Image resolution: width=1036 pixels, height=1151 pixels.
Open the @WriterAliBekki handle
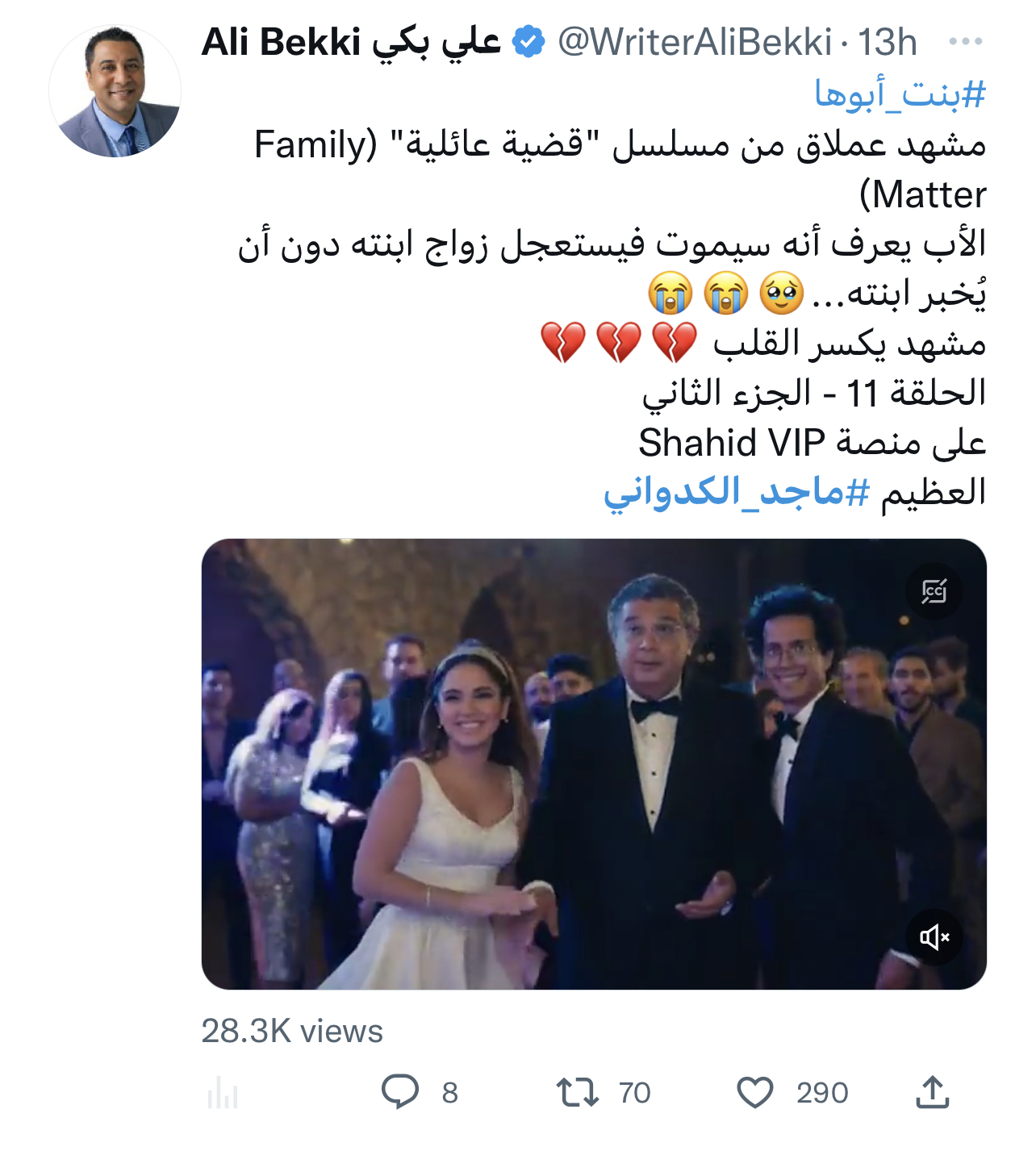(x=695, y=42)
